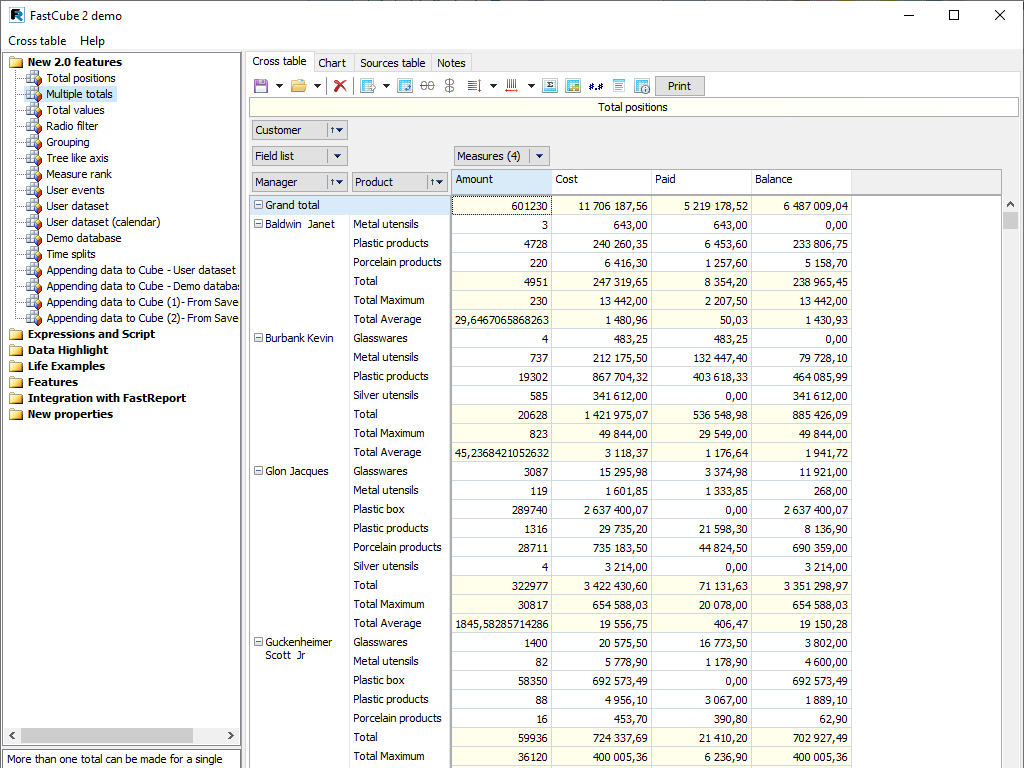Viewport: 1024px width, 768px height.
Task: Toggle sort direction on the Product field
Action: coord(430,182)
